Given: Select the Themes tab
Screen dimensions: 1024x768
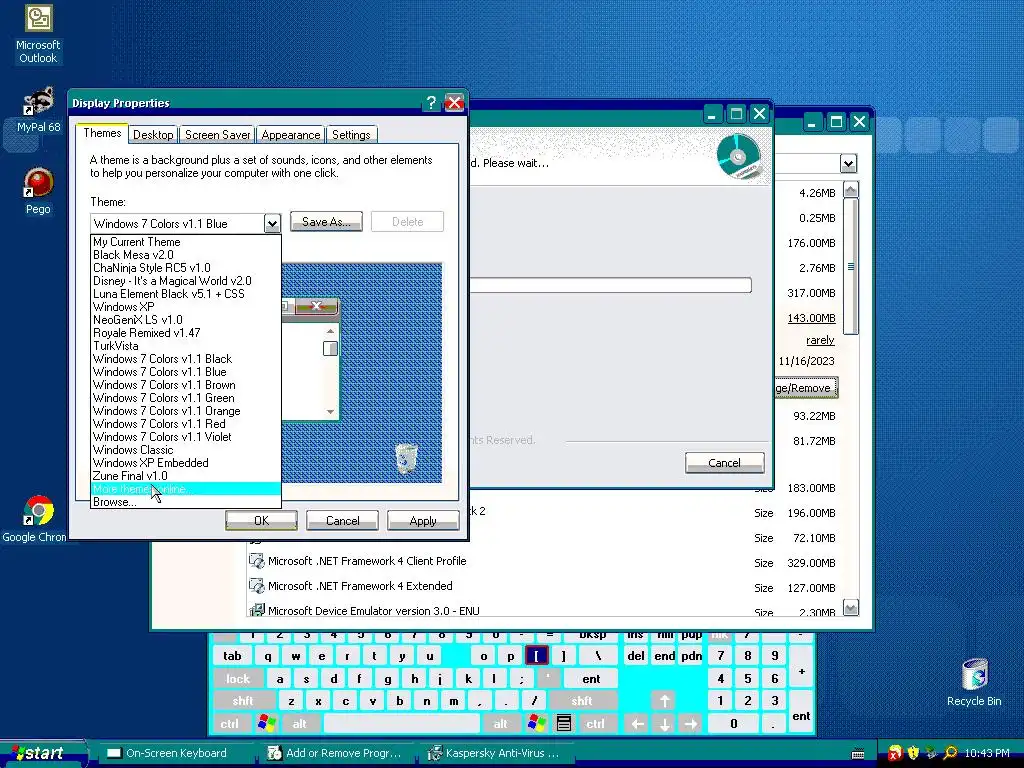Looking at the screenshot, I should pos(102,133).
